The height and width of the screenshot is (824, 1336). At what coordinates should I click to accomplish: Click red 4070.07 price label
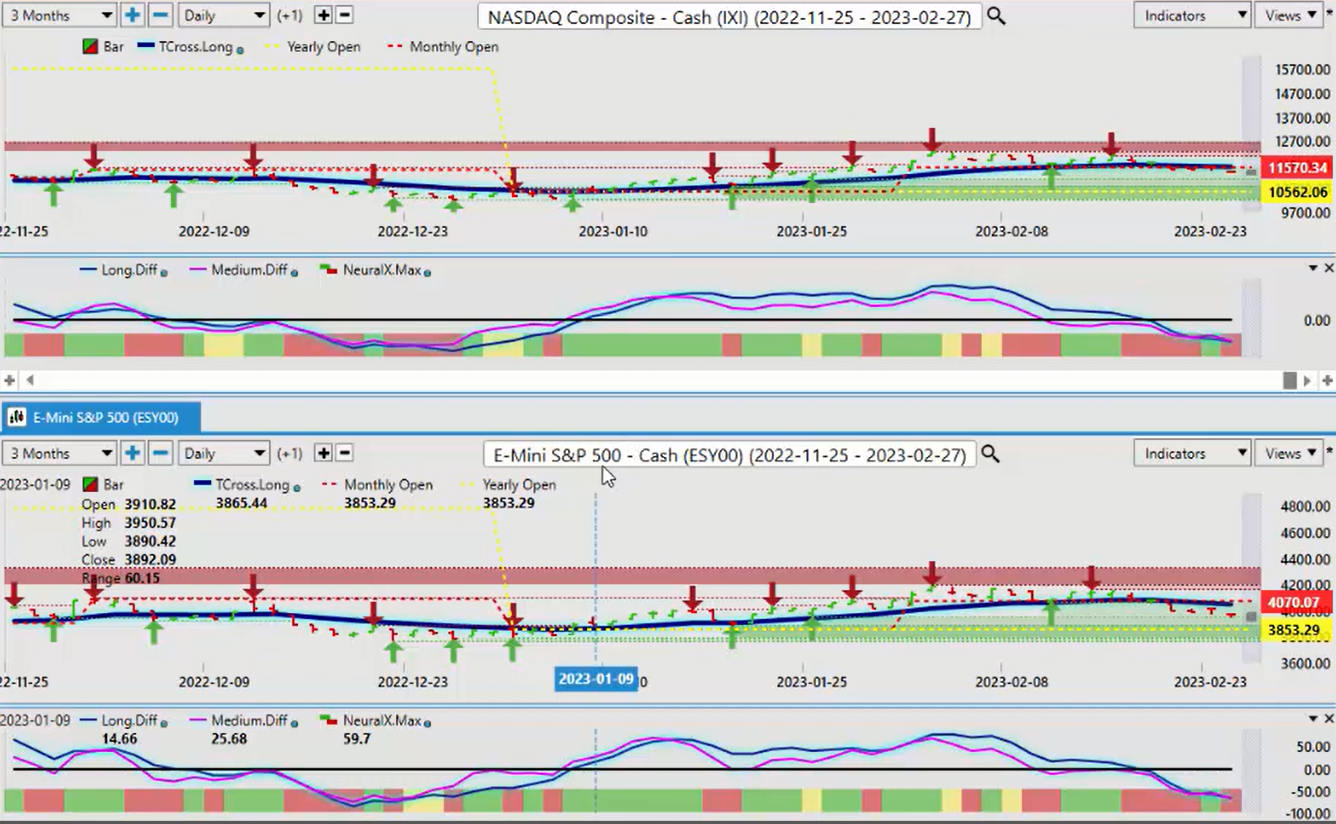coord(1298,603)
